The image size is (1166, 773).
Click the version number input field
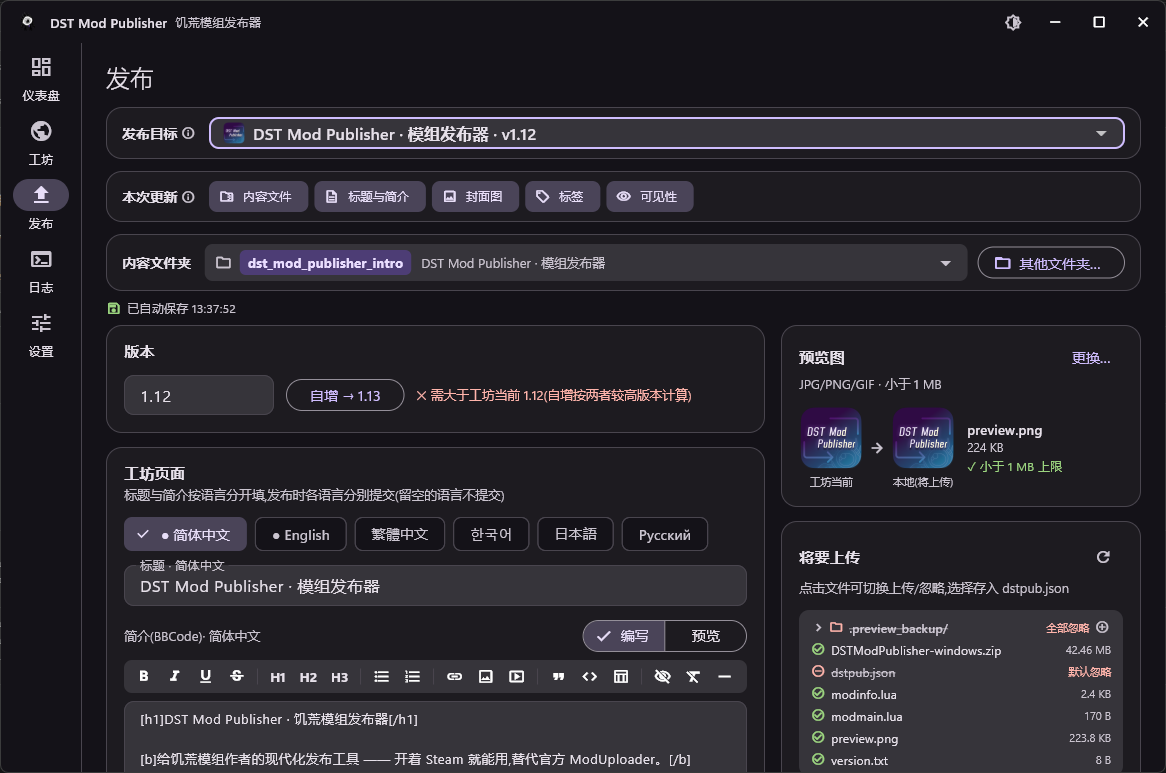199,395
